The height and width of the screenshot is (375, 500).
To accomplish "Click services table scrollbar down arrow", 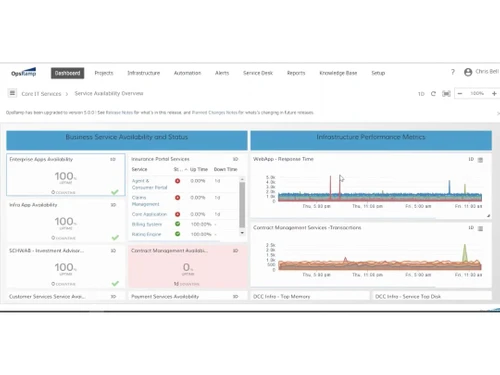I will [242, 233].
